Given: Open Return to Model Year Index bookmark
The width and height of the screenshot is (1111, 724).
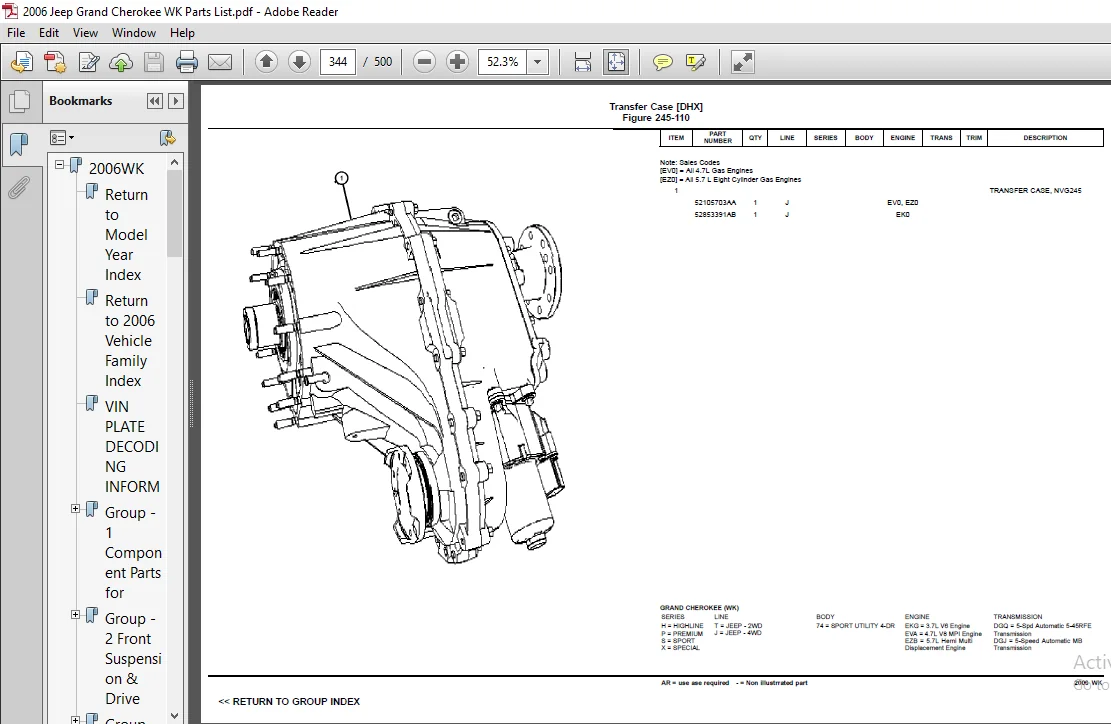Looking at the screenshot, I should 126,234.
